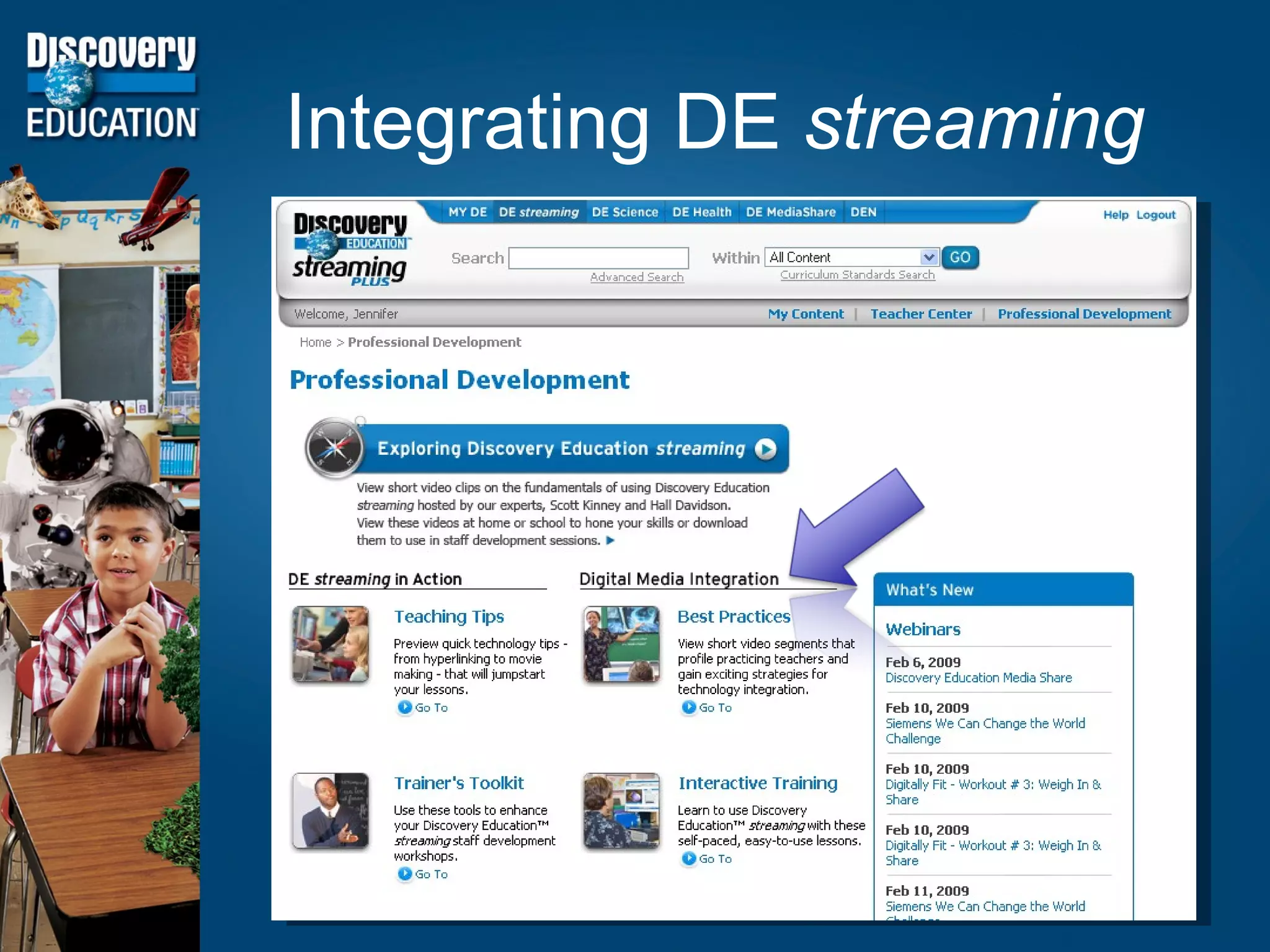
Task: Switch to the DE streaming tab
Action: pyautogui.click(x=539, y=212)
